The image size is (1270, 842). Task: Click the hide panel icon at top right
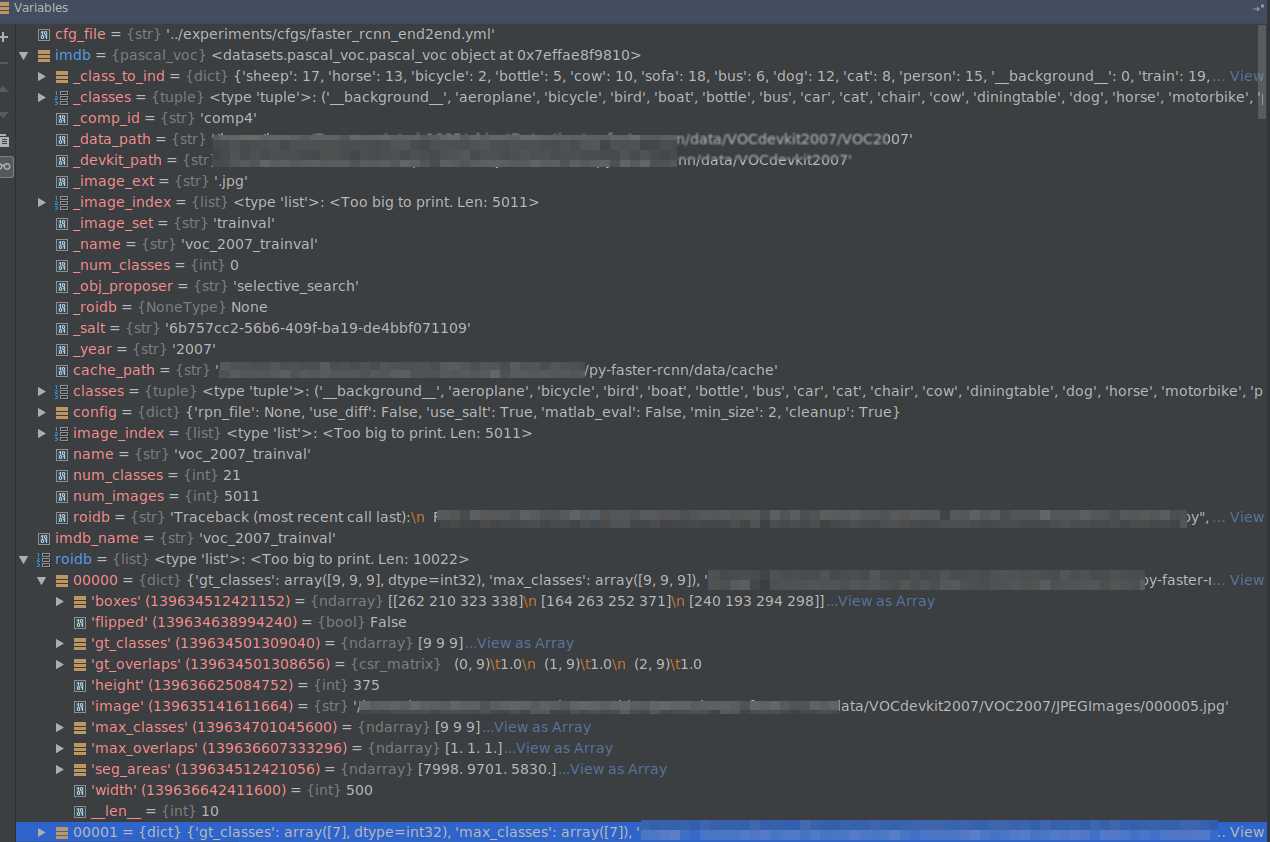[x=1258, y=8]
